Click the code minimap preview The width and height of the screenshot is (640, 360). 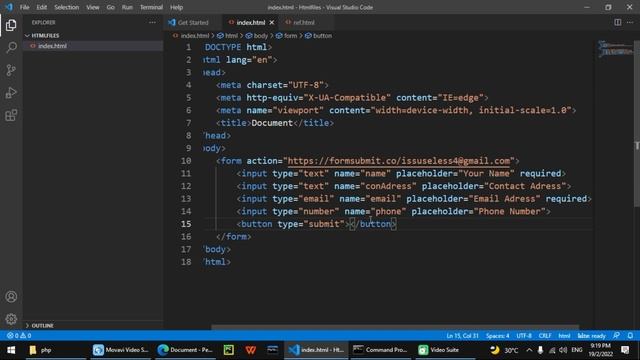tap(615, 49)
